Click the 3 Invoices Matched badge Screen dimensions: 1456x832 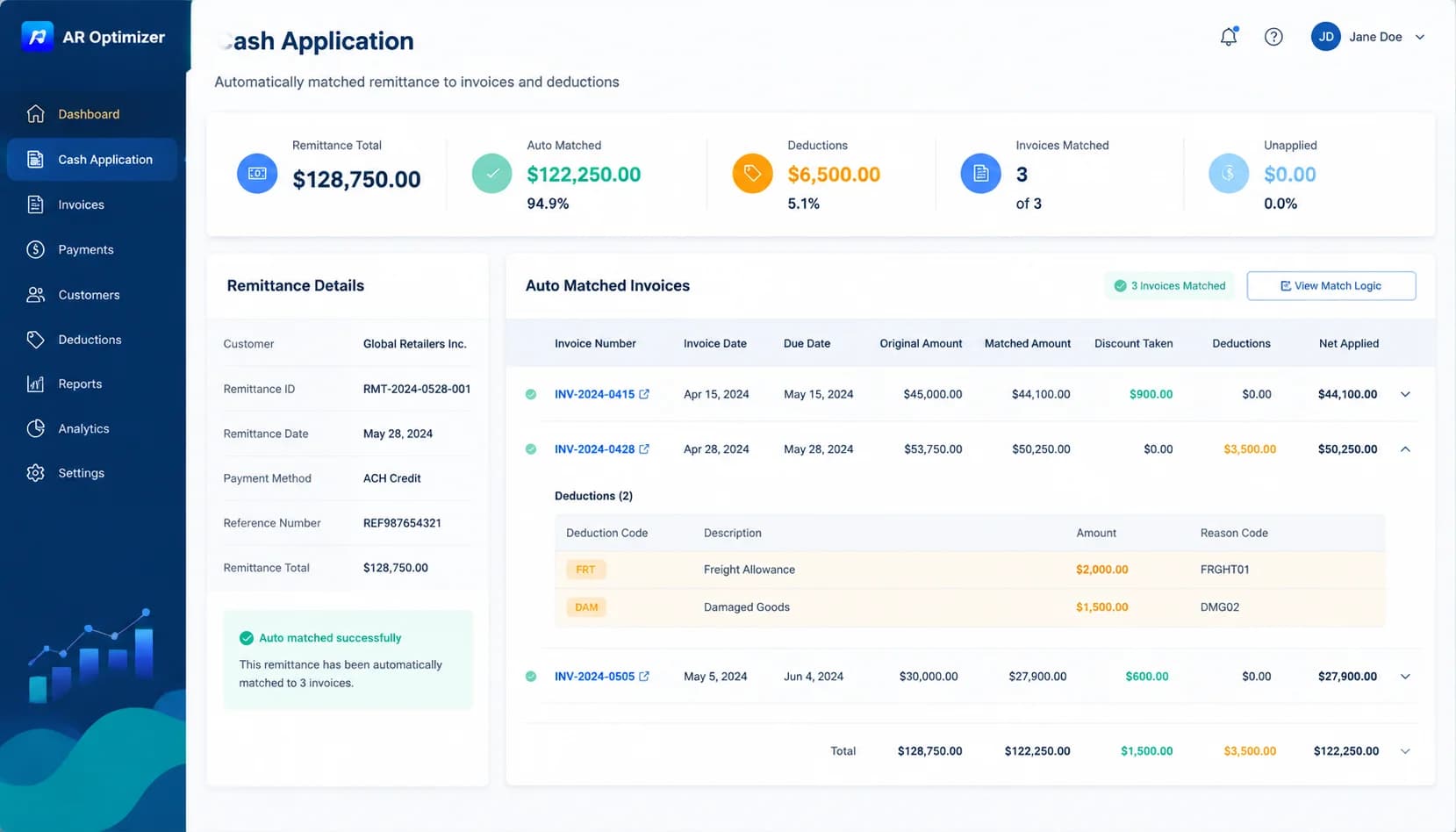pyautogui.click(x=1169, y=286)
